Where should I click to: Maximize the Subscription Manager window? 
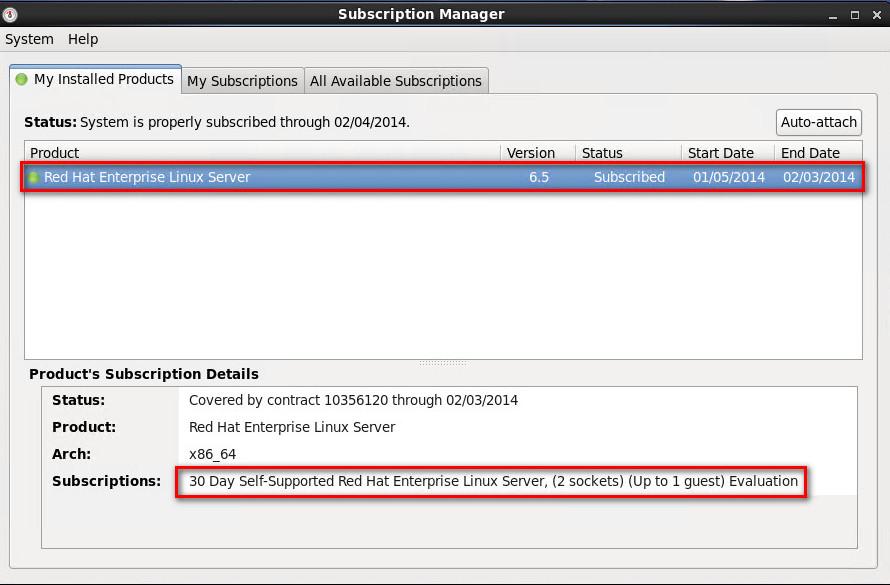point(855,15)
